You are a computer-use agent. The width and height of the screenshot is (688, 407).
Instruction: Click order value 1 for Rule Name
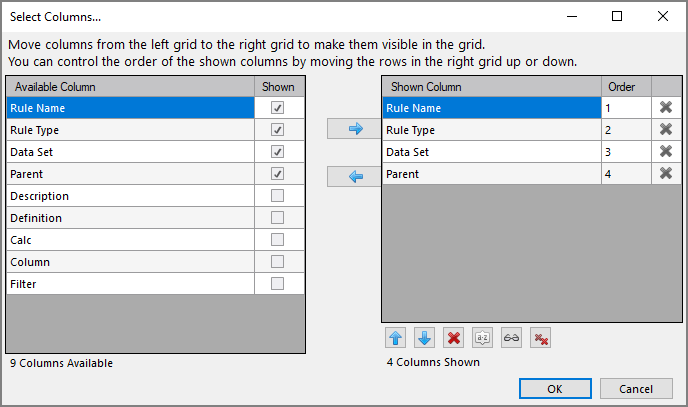(626, 108)
